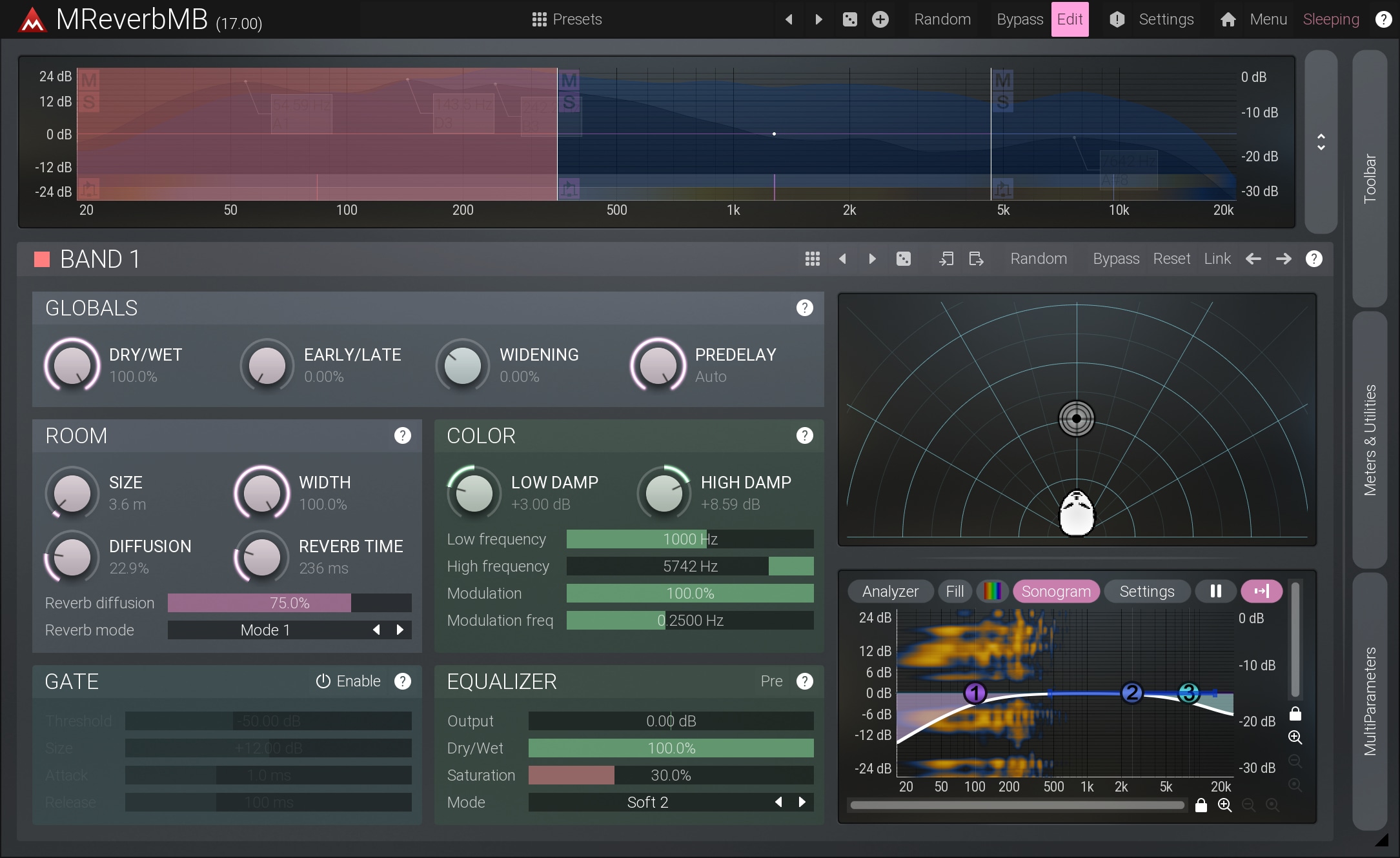
Task: Adjust the Reverb diffusion slider
Action: coord(289,603)
